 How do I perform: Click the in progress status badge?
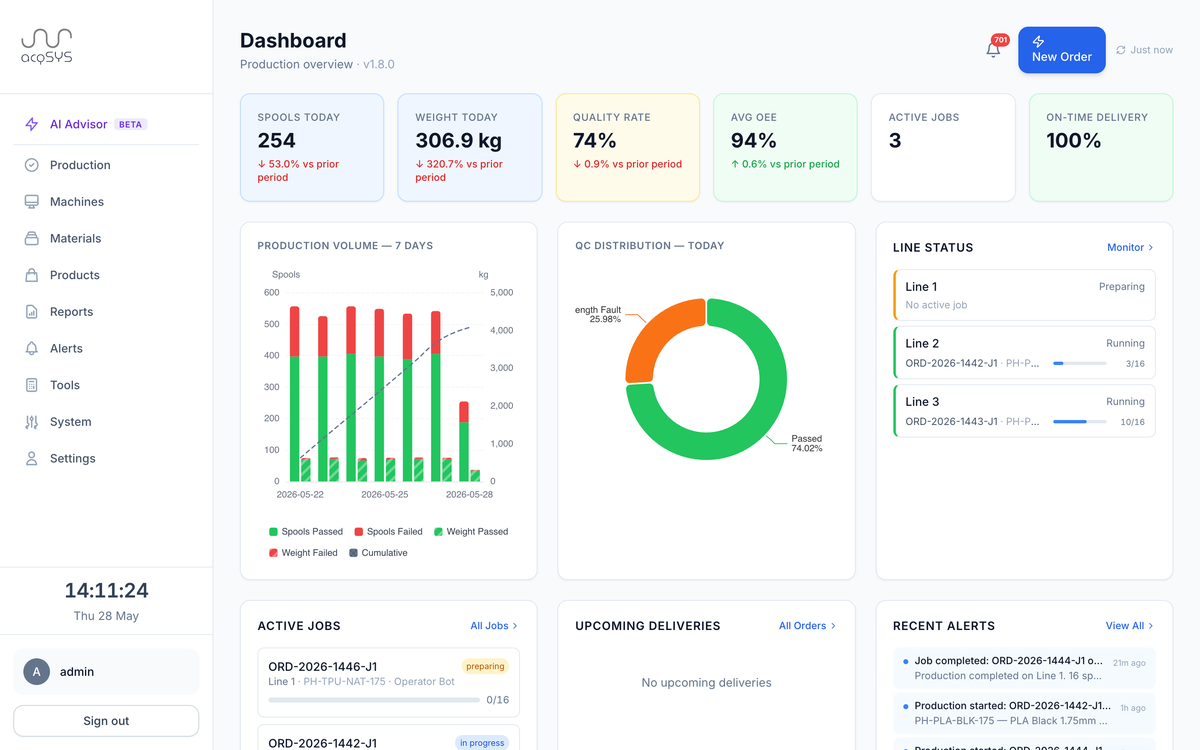[x=482, y=743]
